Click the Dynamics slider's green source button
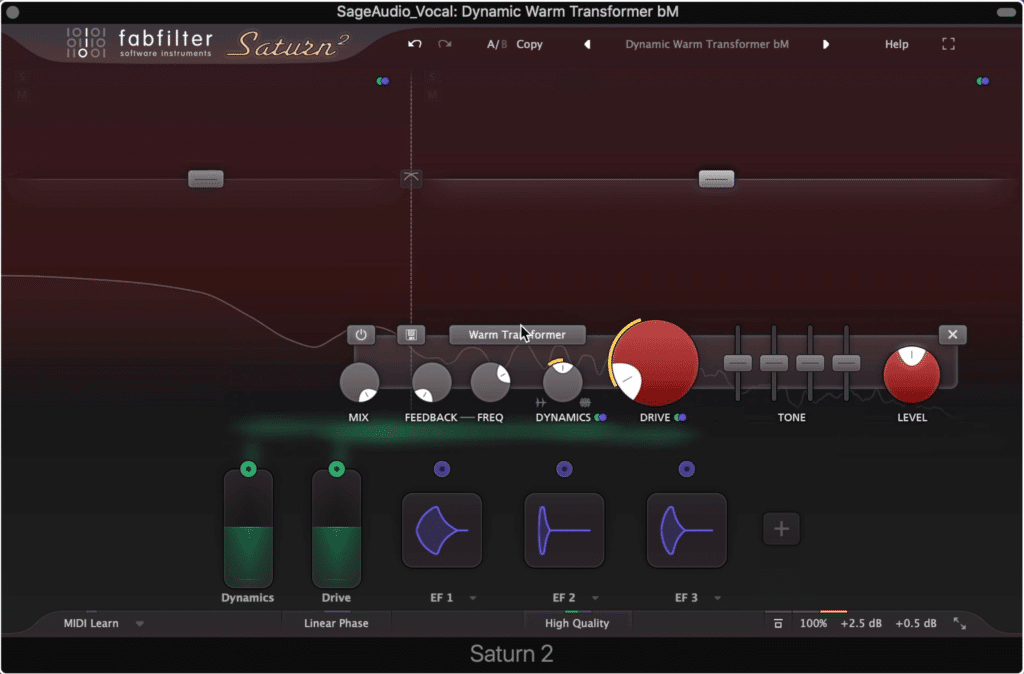 click(248, 469)
